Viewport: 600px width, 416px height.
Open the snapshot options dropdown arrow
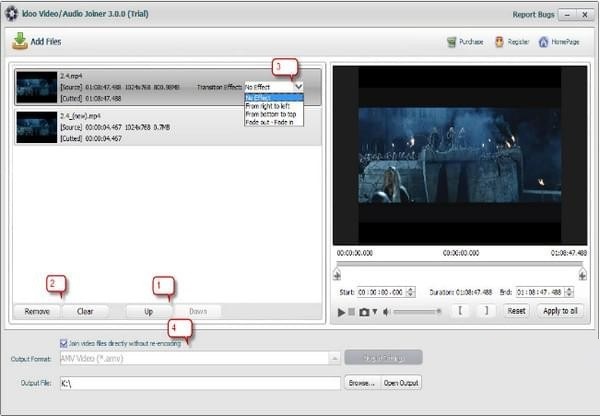[x=375, y=312]
